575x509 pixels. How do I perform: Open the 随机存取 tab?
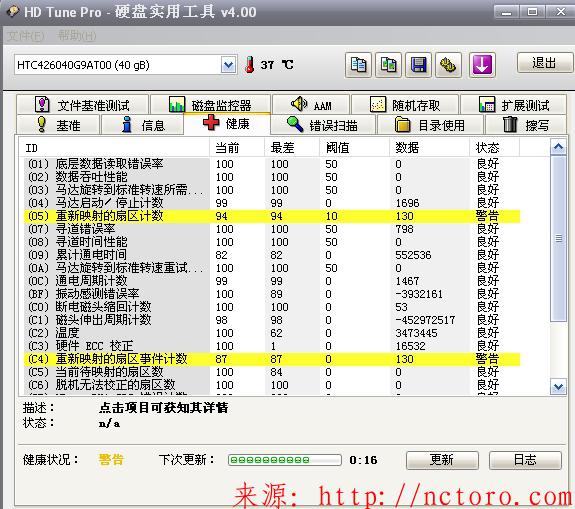point(405,105)
